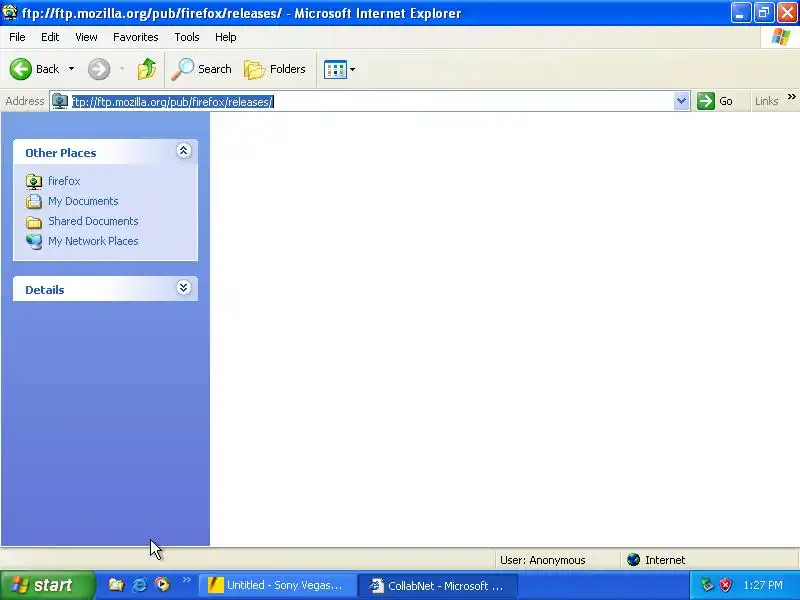Click the Shared Documents folder icon
Screen dimensions: 800x600
pyautogui.click(x=34, y=222)
